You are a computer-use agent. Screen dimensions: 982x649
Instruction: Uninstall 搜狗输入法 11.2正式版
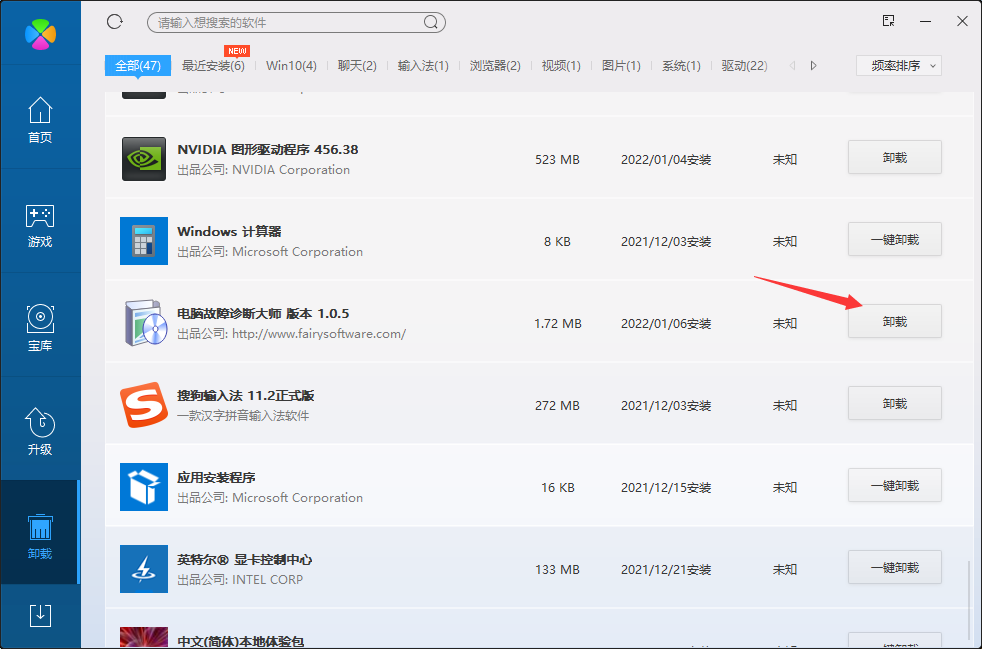click(x=895, y=403)
